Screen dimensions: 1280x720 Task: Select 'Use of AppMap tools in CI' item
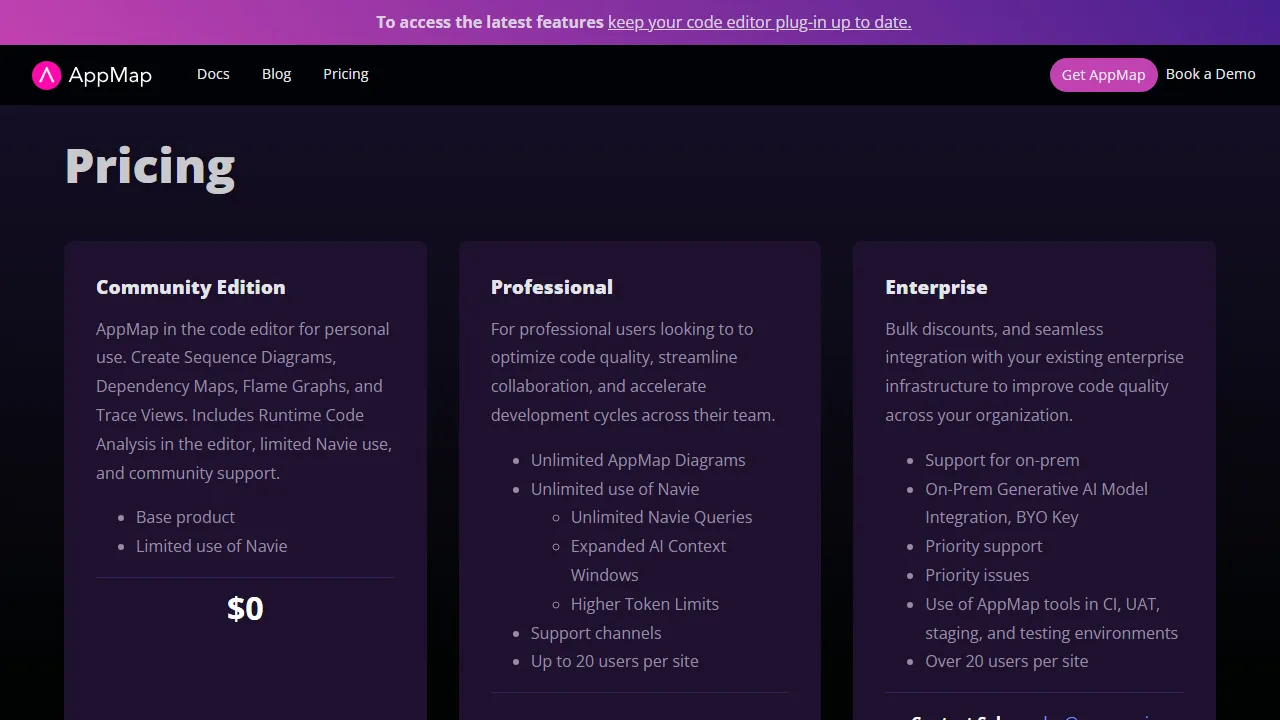coord(1052,618)
